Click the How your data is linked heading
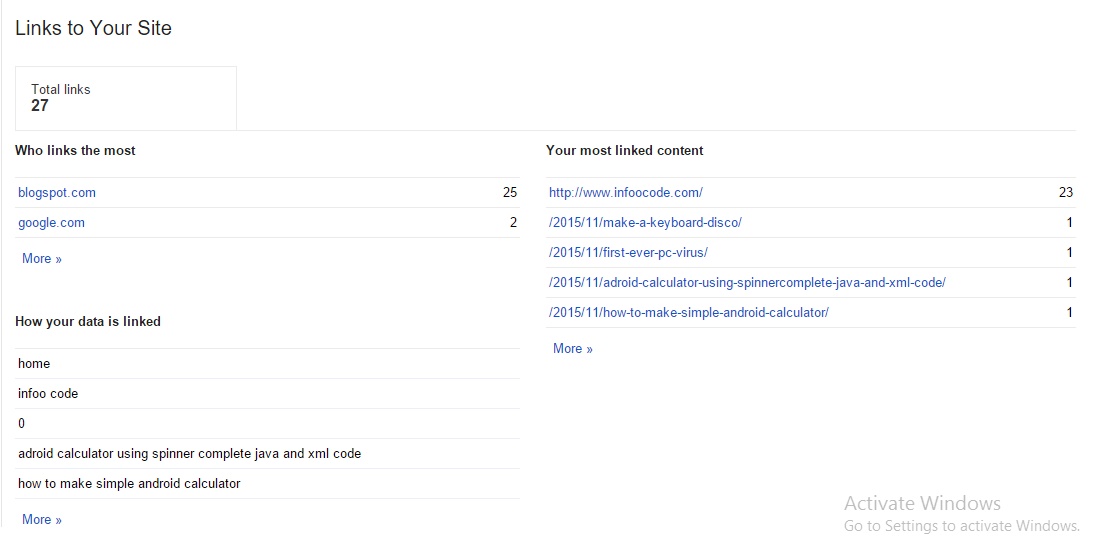The width and height of the screenshot is (1104, 544). click(88, 322)
